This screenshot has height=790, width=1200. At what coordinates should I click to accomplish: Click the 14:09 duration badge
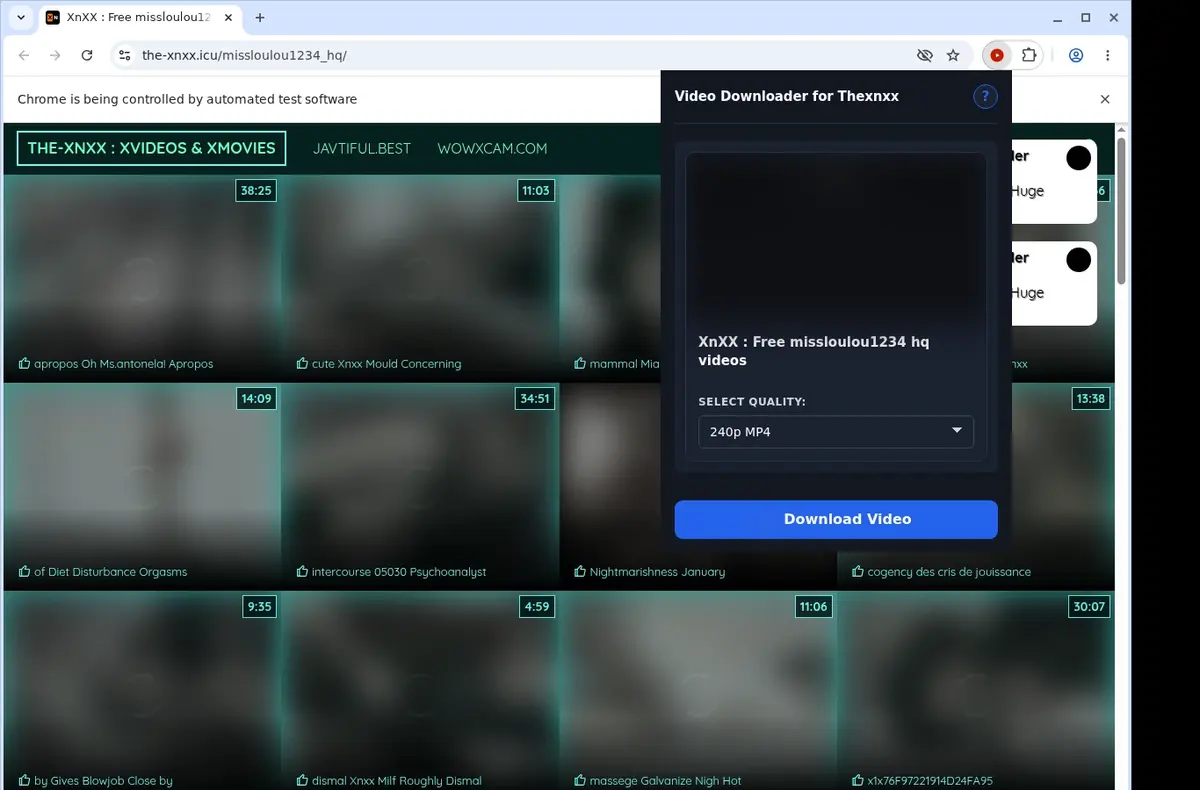[256, 398]
